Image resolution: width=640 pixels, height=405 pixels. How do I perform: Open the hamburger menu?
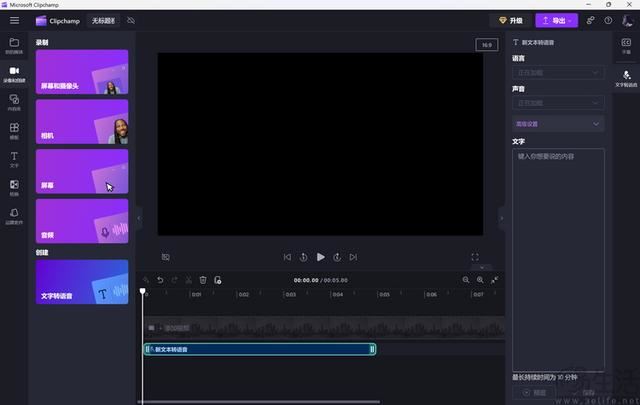click(x=14, y=20)
